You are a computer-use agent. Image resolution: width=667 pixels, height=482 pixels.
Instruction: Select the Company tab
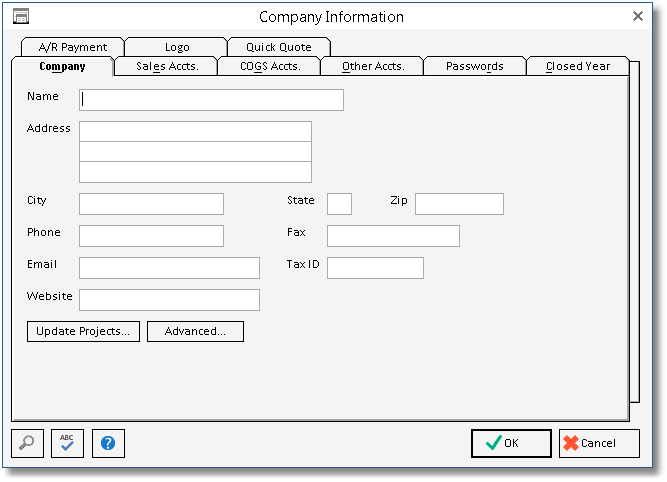point(63,66)
